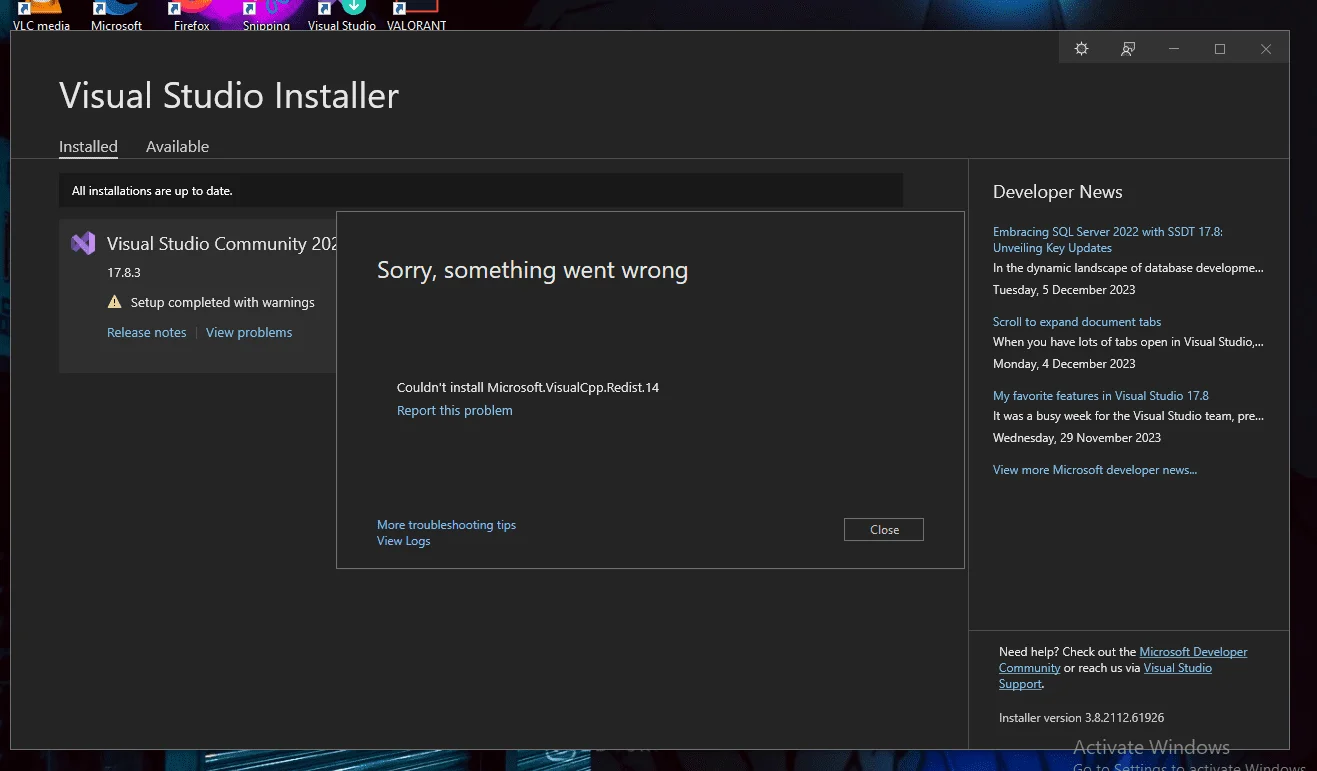Click View more Microsoft developer news link
Screen dimensions: 1317x771
click(1095, 470)
